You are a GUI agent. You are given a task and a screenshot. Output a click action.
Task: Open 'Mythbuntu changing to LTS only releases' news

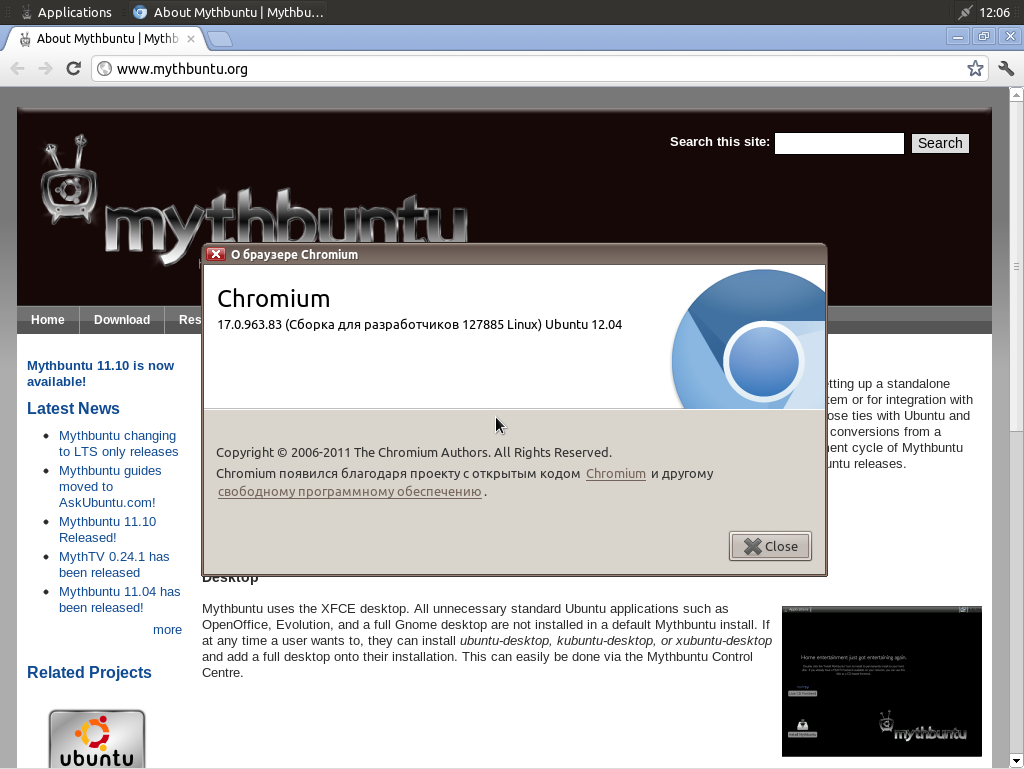(x=118, y=443)
